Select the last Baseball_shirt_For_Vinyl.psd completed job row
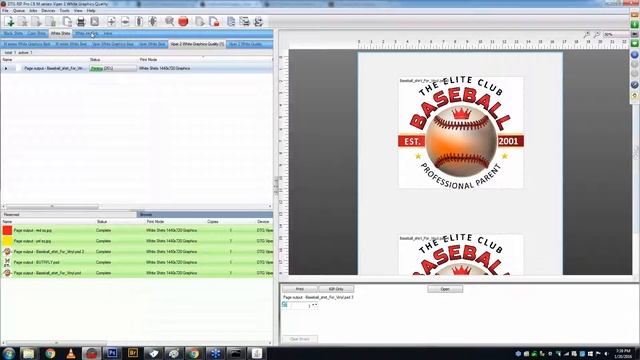640x360 pixels. click(x=137, y=273)
